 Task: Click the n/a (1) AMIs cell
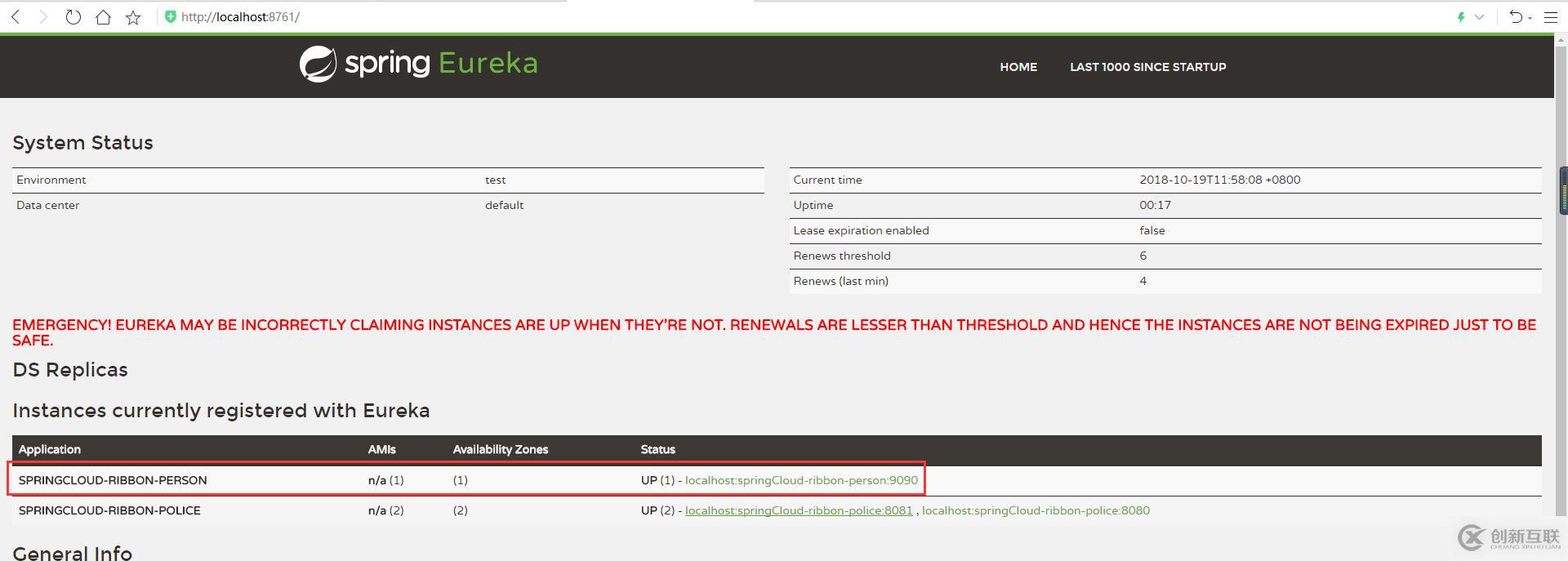386,480
